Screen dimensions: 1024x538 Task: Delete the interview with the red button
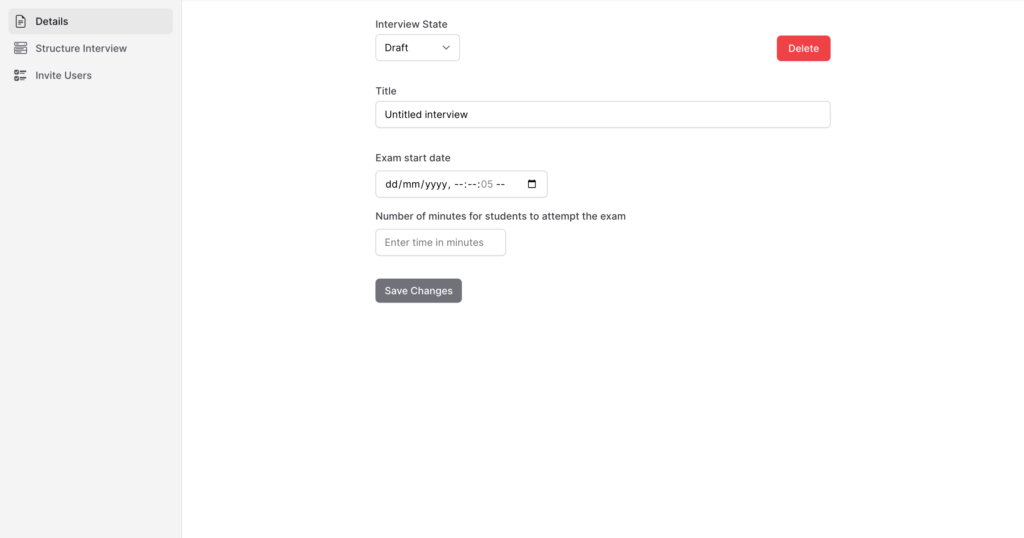click(803, 48)
